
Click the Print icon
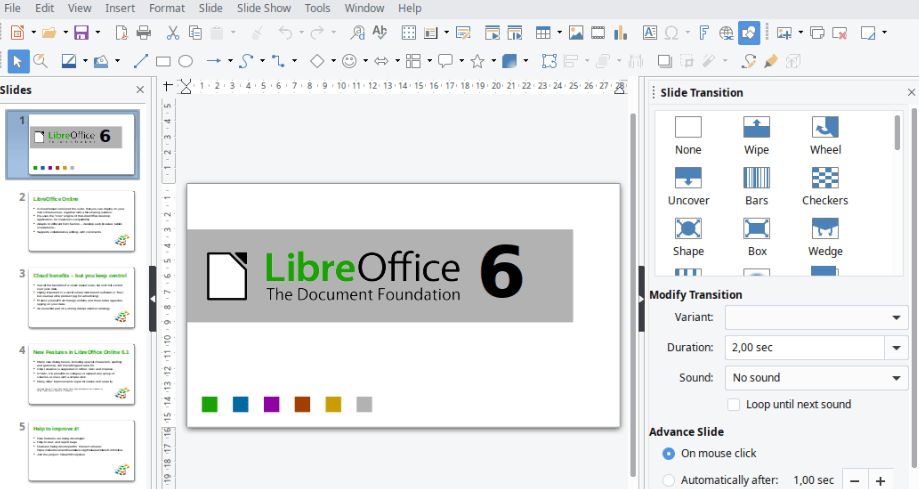(x=144, y=33)
